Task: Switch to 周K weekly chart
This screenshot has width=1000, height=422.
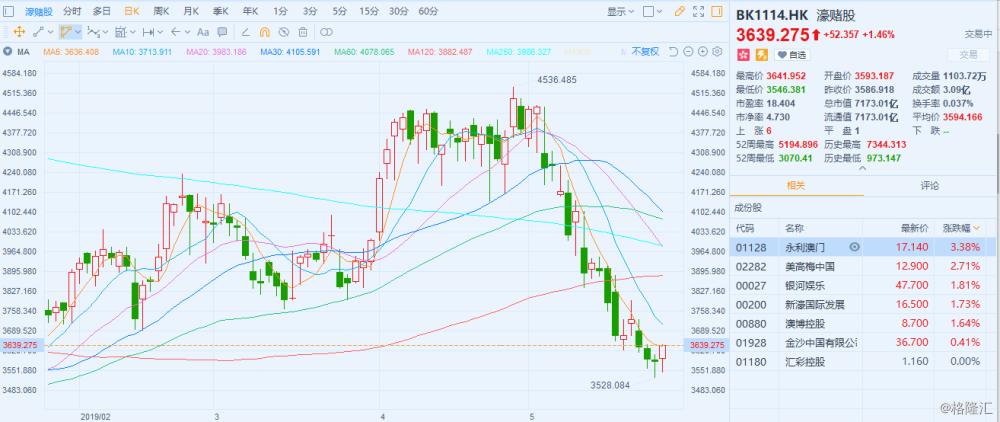Action: click(161, 11)
